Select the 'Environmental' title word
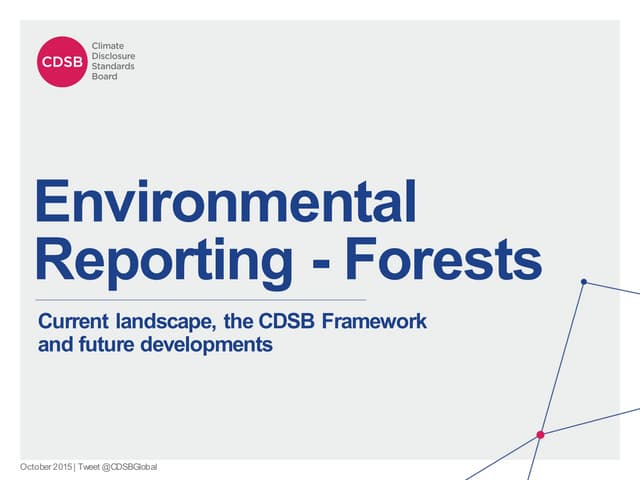 coord(225,202)
